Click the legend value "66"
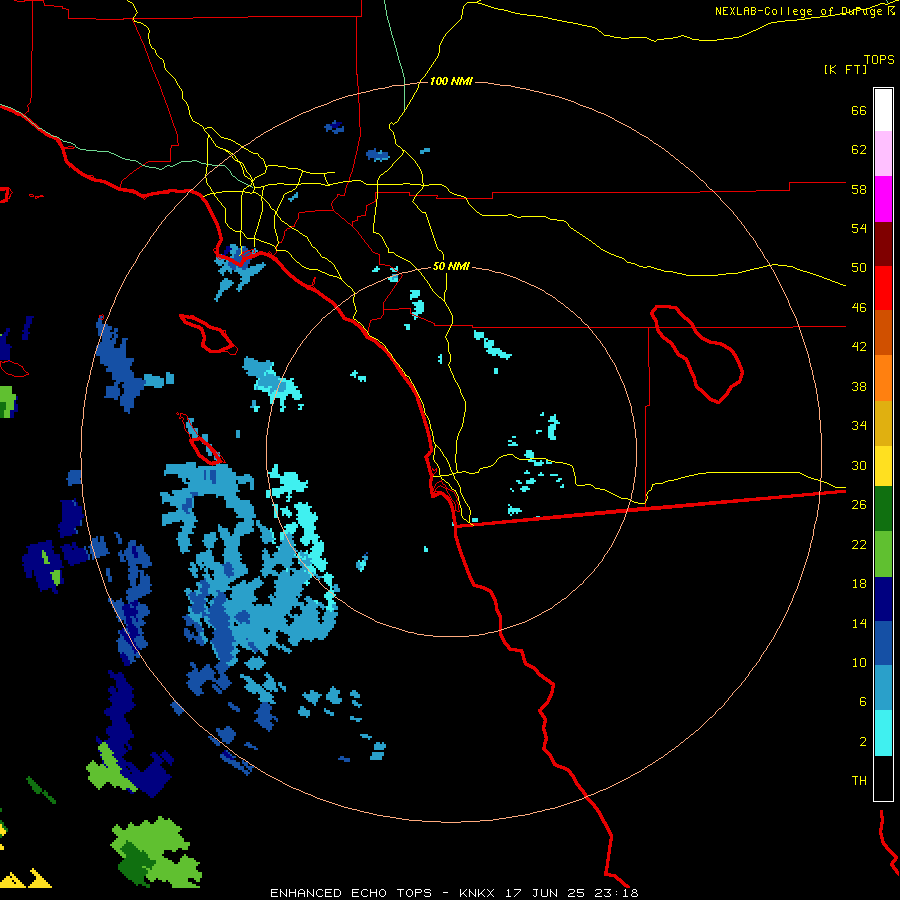900x900 pixels. [x=859, y=110]
